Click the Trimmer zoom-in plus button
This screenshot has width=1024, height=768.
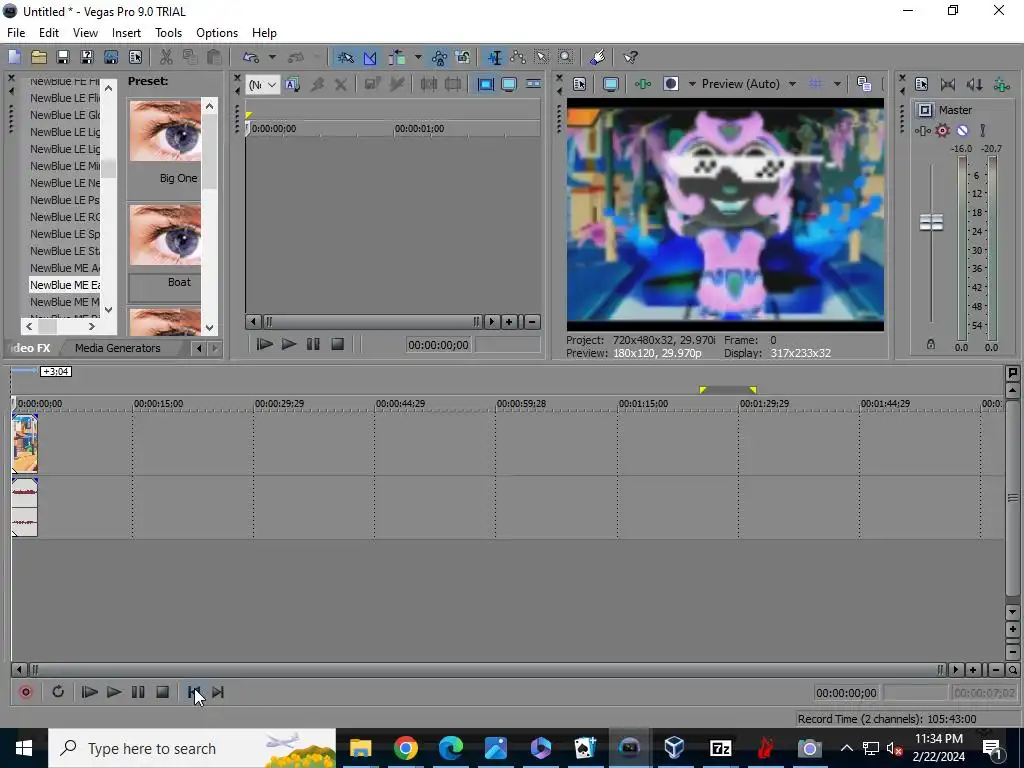click(x=509, y=321)
